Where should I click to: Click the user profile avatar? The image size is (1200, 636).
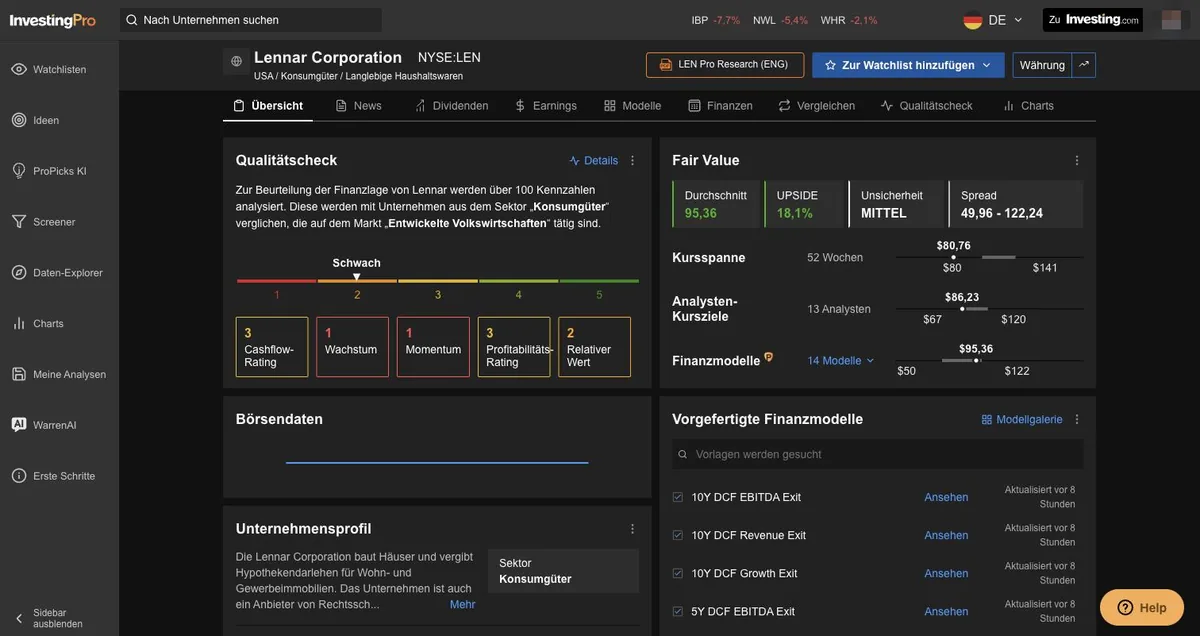(1171, 20)
